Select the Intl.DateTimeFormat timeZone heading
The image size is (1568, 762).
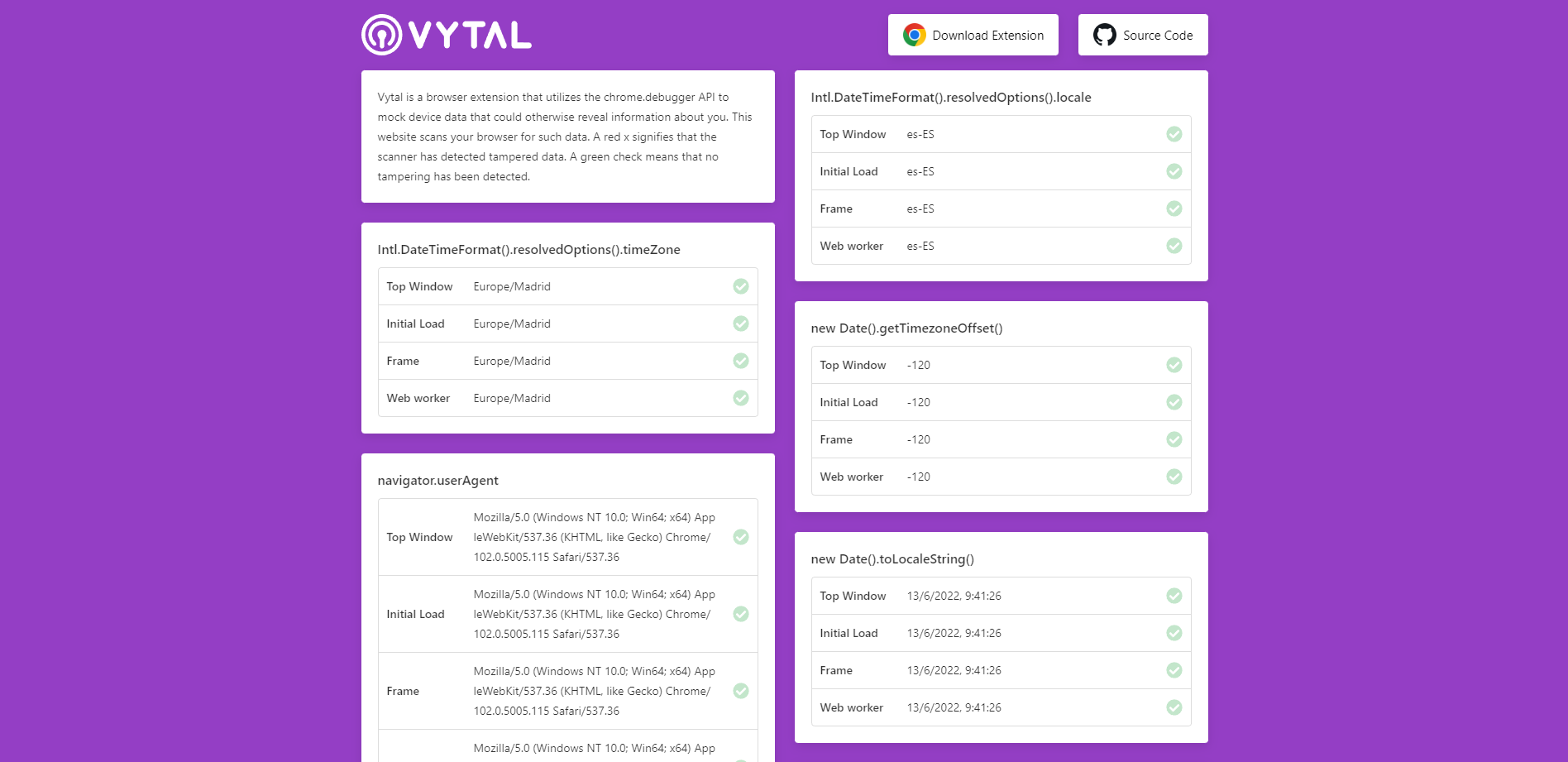coord(529,250)
